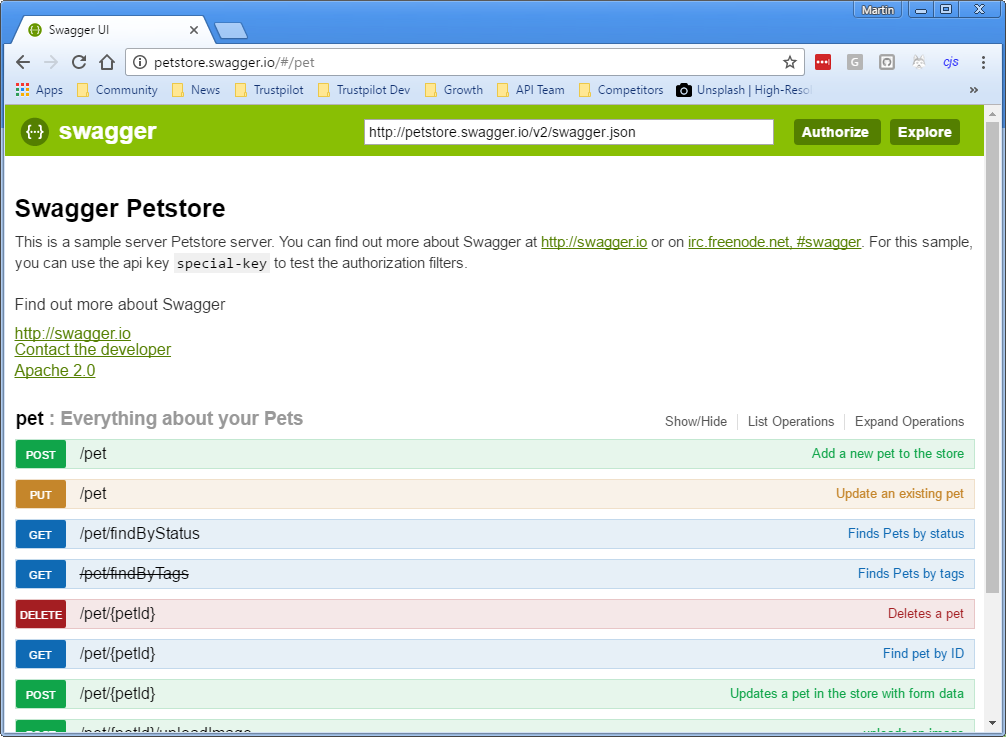Show hidden bookmarks with the overflow chevron
This screenshot has height=737, width=1006.
973,90
